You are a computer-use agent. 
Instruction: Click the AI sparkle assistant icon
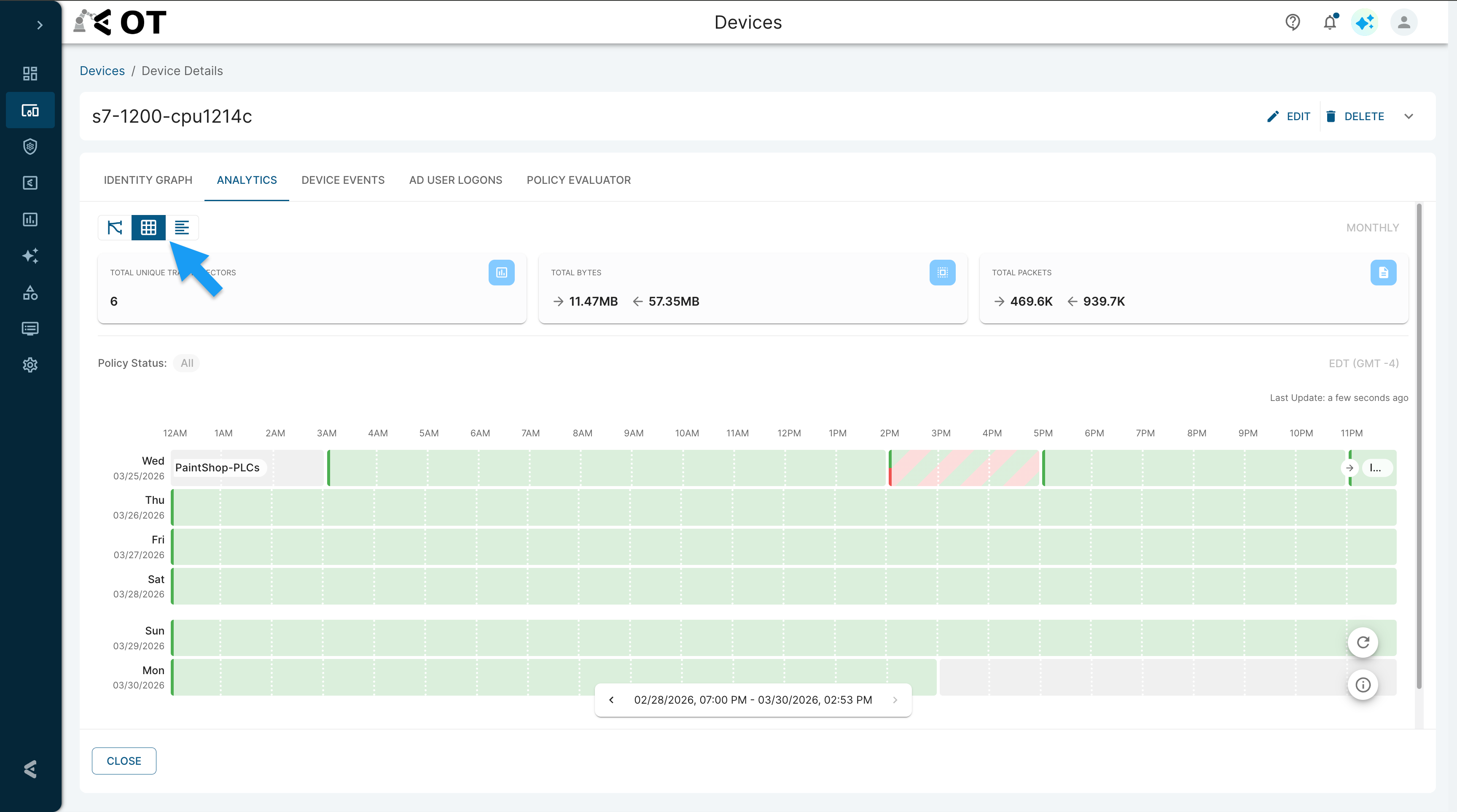(x=1364, y=22)
